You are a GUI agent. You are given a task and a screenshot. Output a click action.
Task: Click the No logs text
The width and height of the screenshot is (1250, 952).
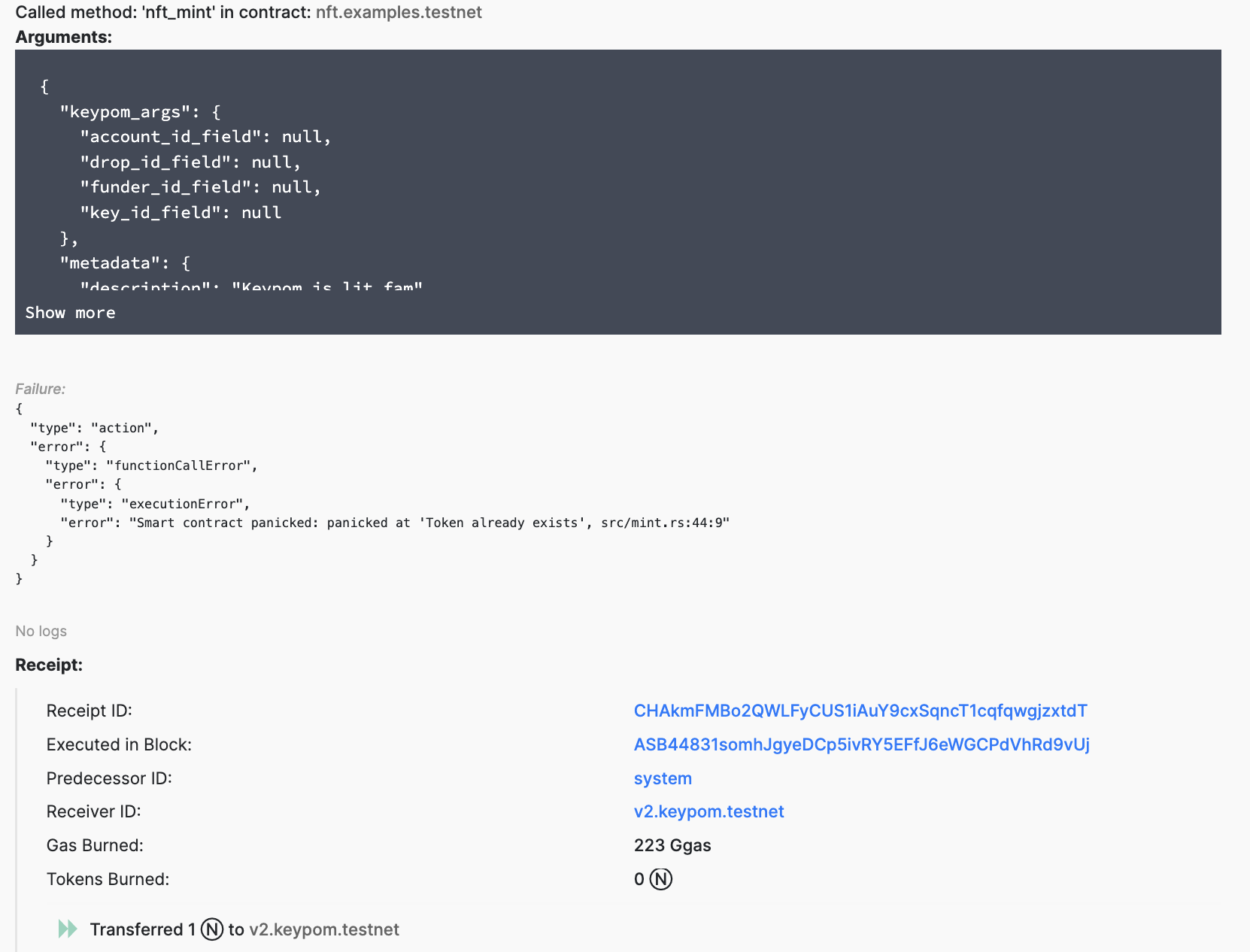coord(40,630)
